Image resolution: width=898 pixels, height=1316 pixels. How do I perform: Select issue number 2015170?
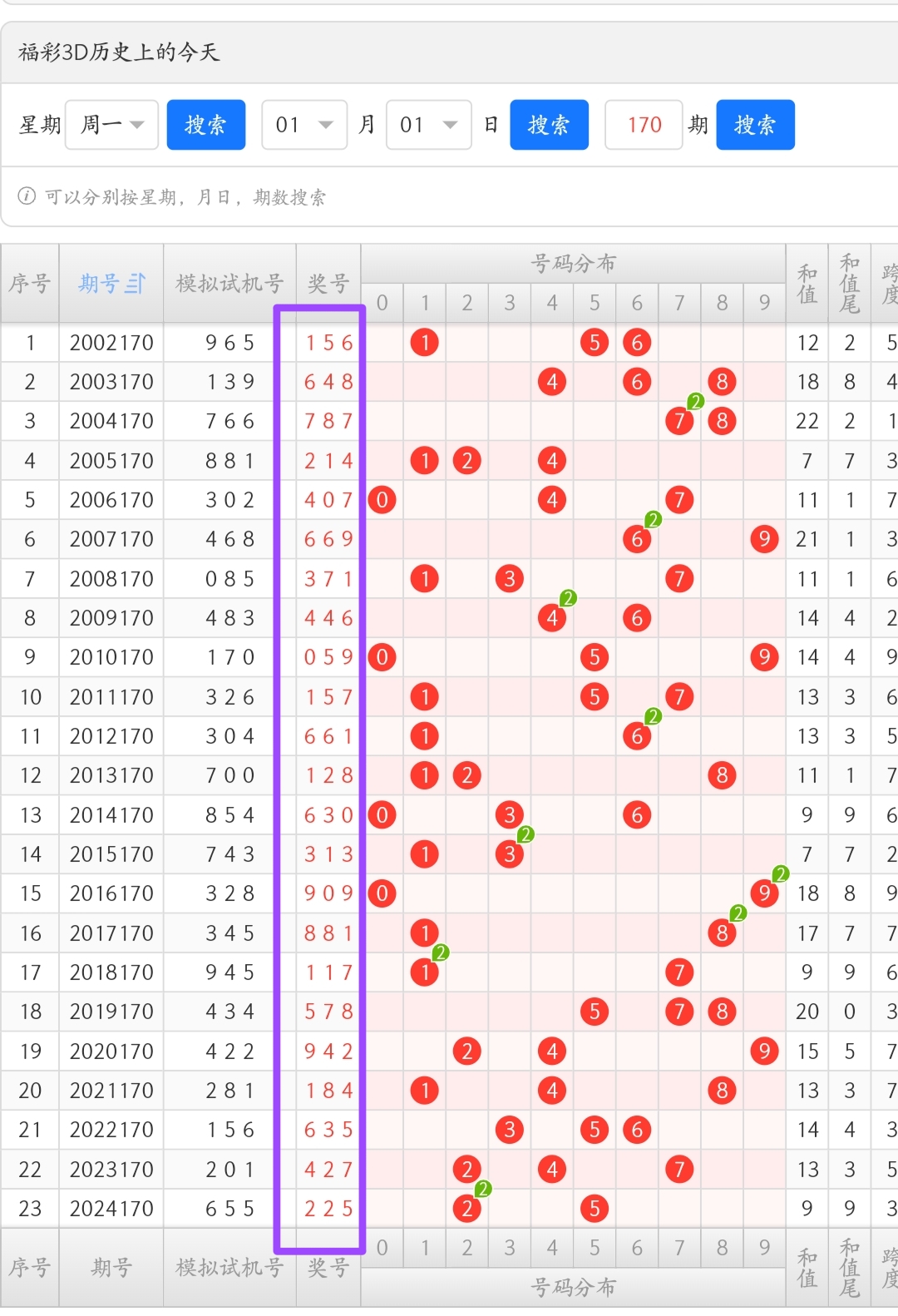[x=111, y=854]
